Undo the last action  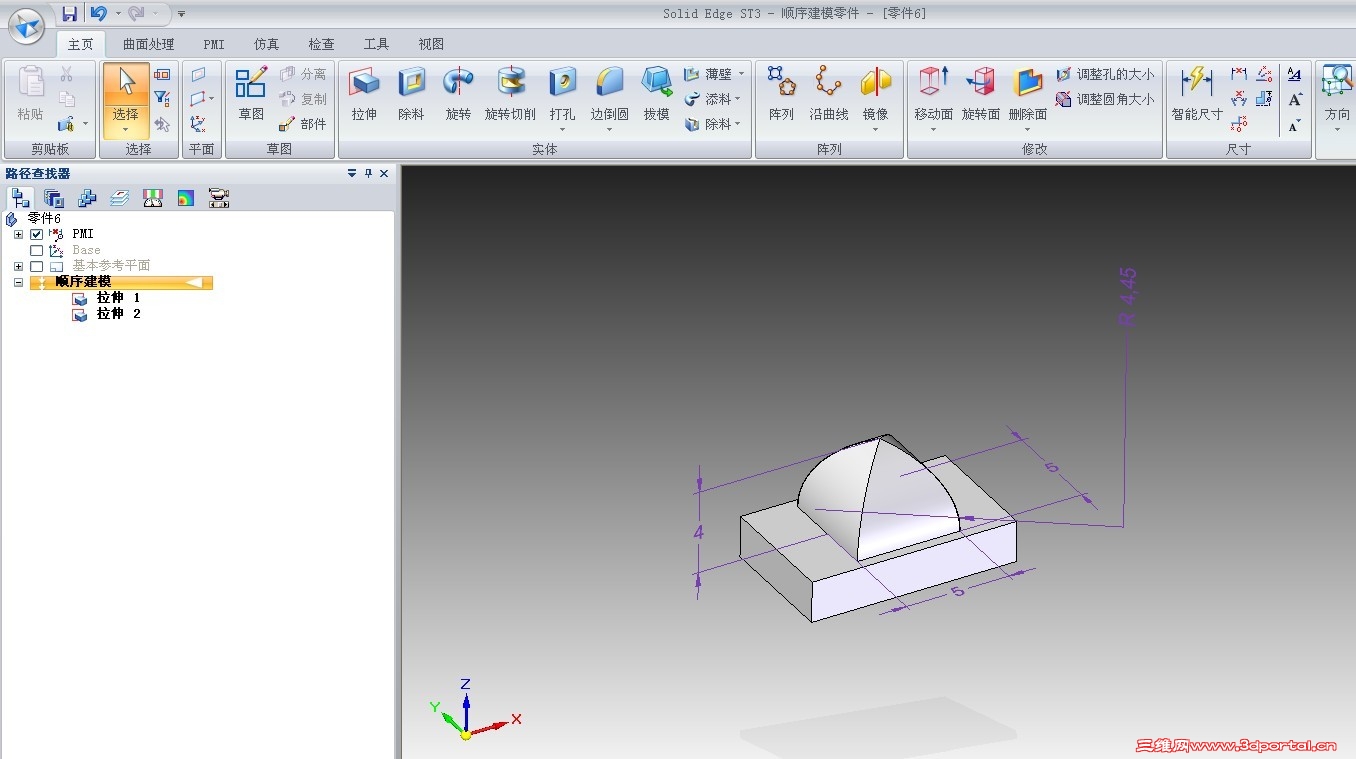point(98,13)
